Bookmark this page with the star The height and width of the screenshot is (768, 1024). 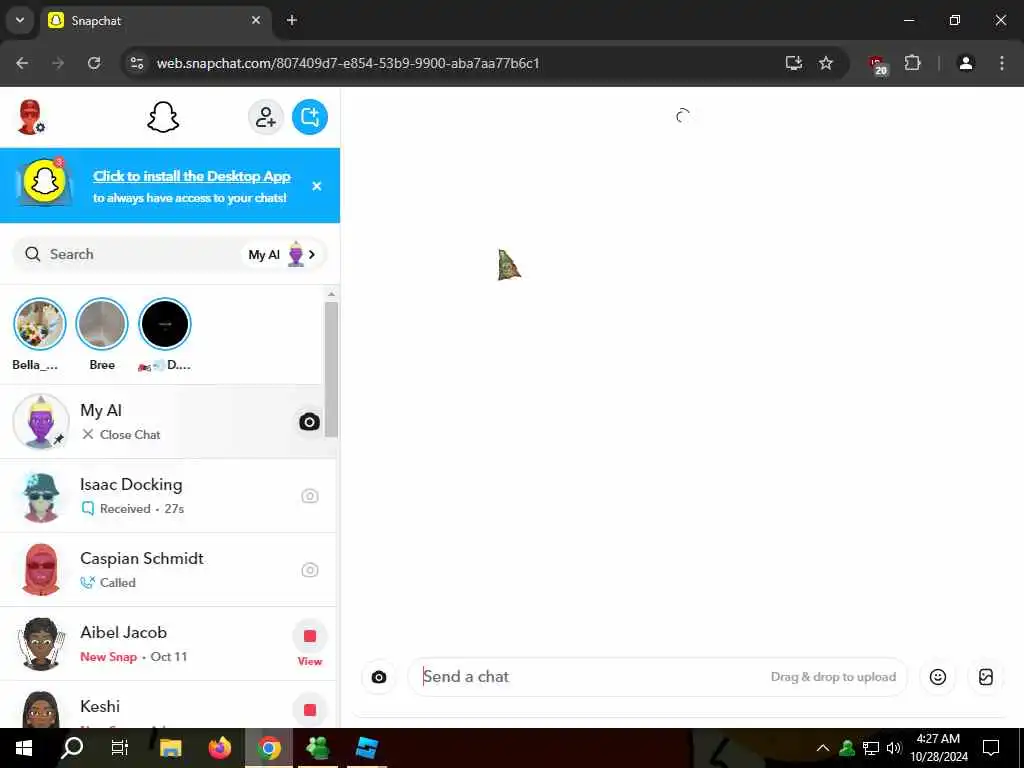tap(826, 63)
